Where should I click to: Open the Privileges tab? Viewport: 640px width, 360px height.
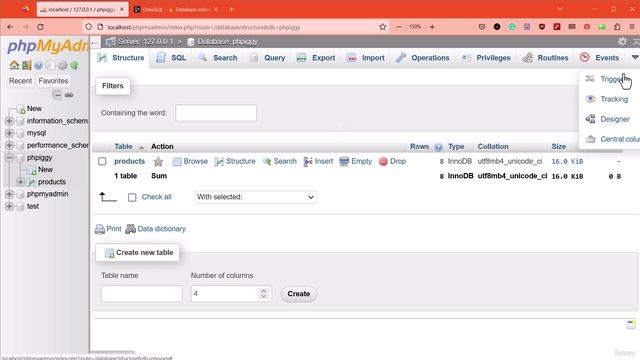[486, 58]
